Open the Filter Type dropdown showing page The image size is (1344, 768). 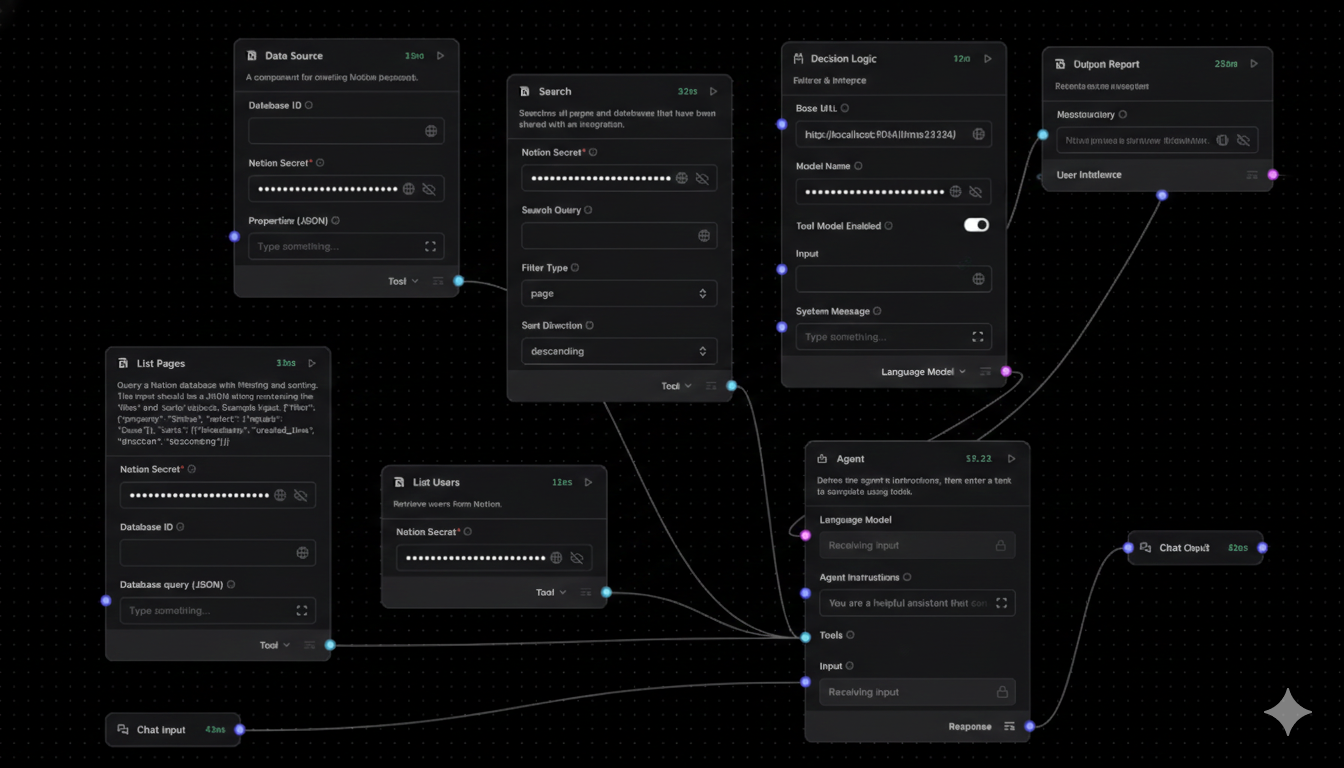(618, 294)
